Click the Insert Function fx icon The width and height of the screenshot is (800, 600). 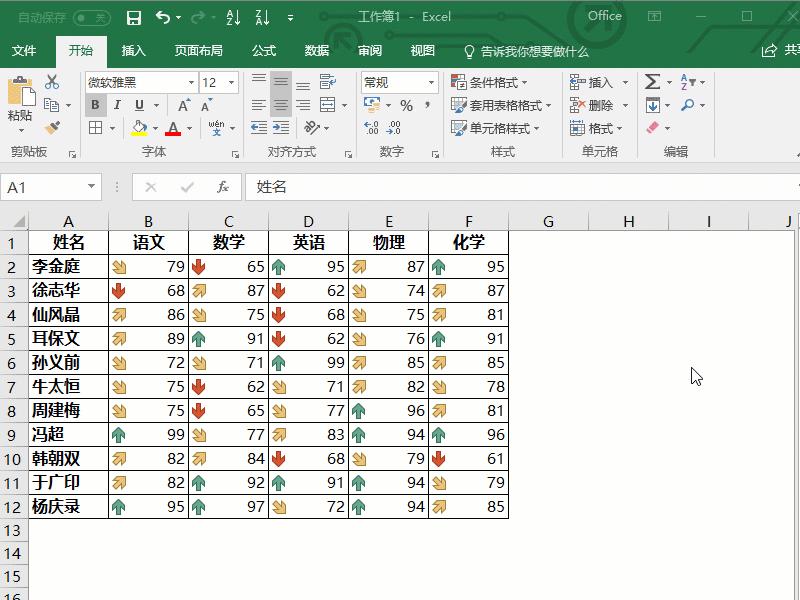click(x=223, y=187)
